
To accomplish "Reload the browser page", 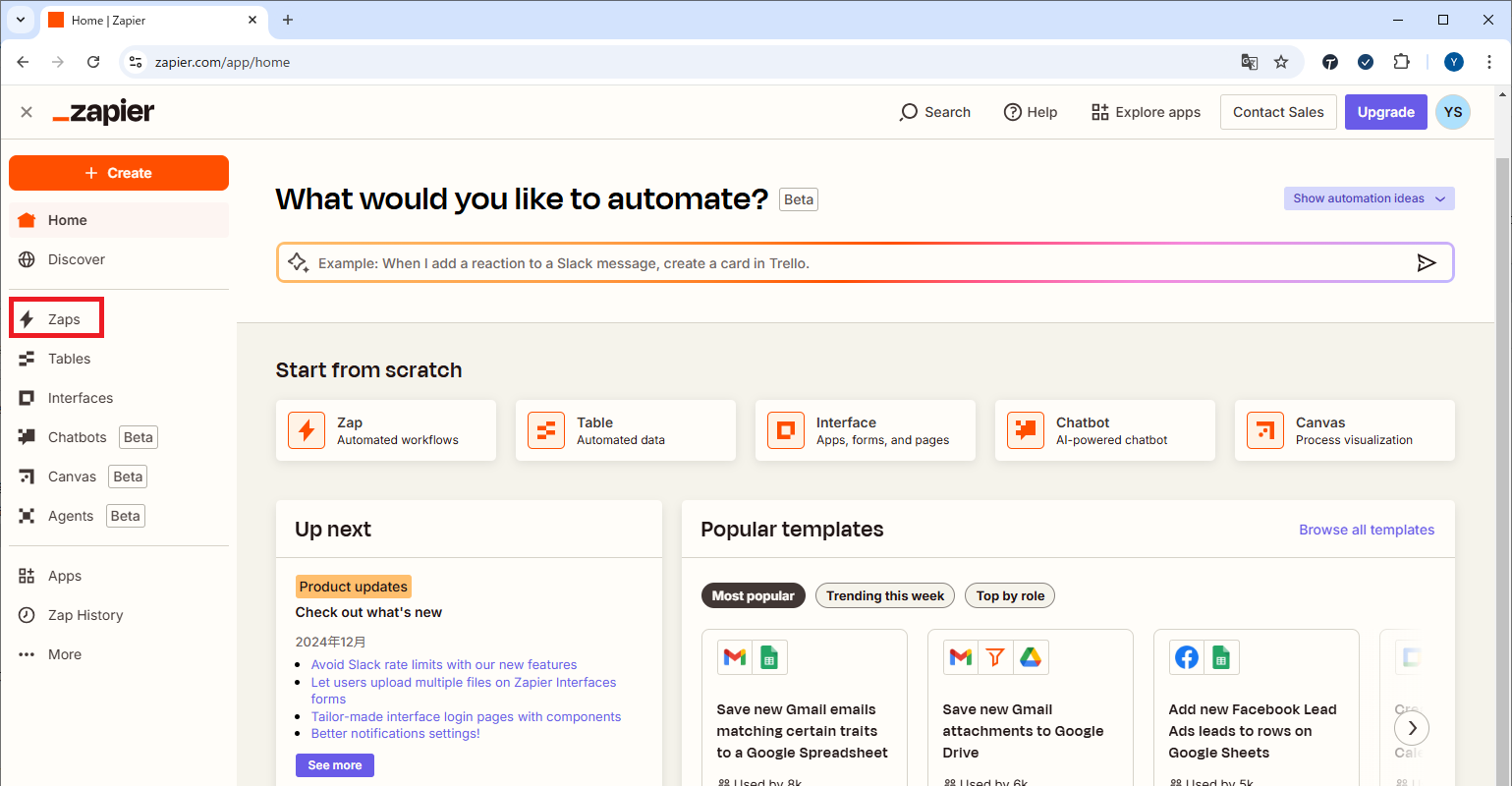I will (93, 62).
